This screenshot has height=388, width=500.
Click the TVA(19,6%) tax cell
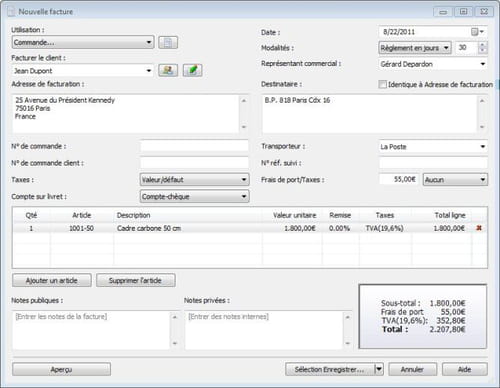pos(385,228)
